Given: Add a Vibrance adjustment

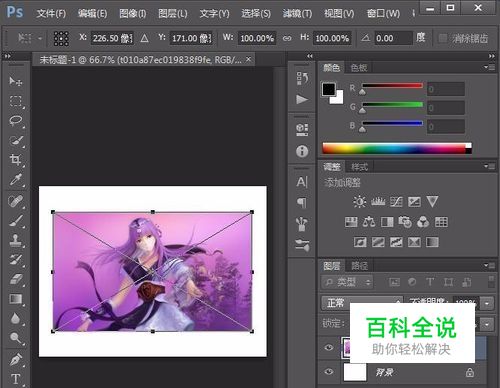Looking at the screenshot, I should [x=432, y=202].
